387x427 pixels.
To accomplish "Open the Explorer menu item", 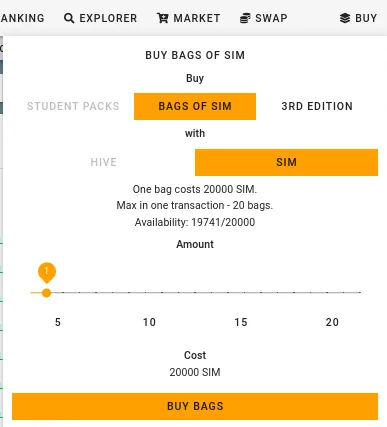I will pyautogui.click(x=100, y=18).
